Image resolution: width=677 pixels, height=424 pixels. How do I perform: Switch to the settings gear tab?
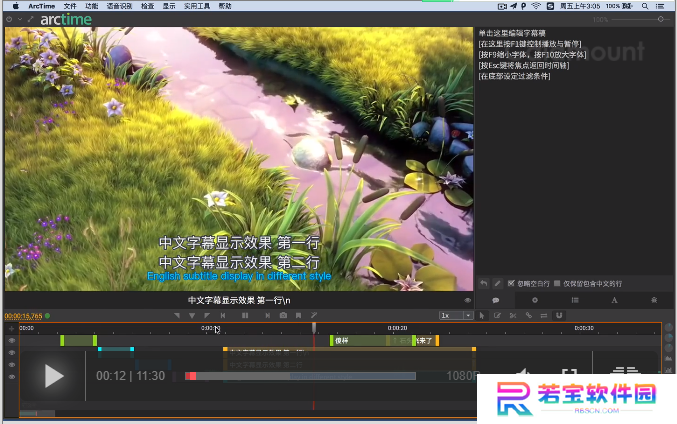coord(535,300)
